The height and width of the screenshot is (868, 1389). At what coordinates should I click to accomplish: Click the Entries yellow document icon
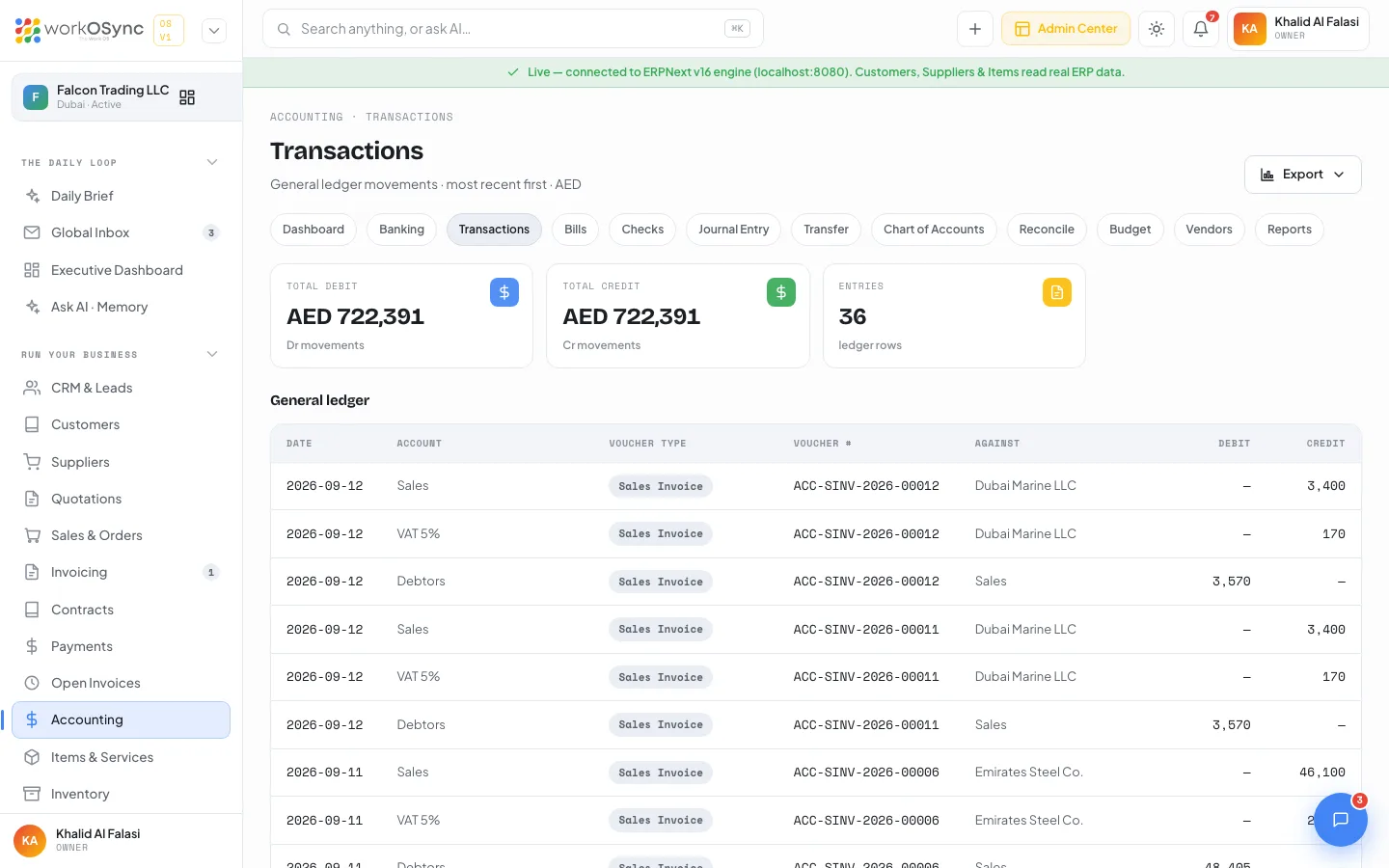[x=1057, y=292]
